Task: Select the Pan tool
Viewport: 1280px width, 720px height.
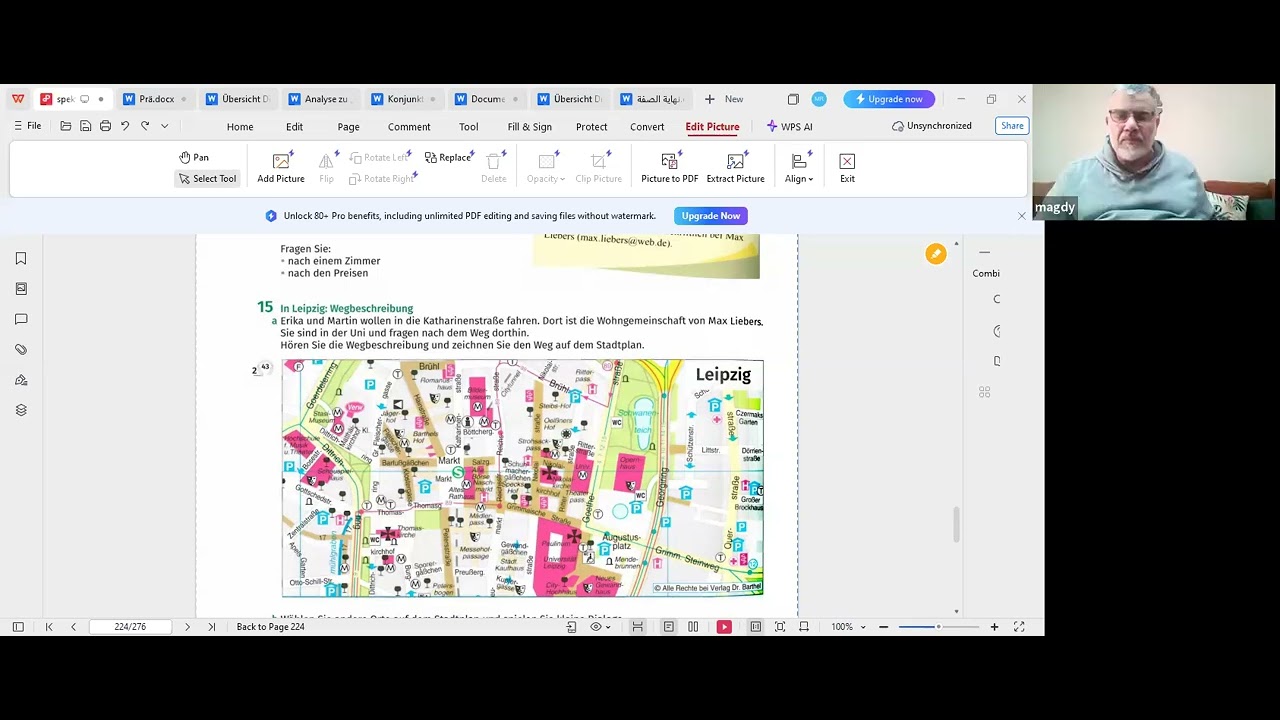Action: tap(194, 157)
